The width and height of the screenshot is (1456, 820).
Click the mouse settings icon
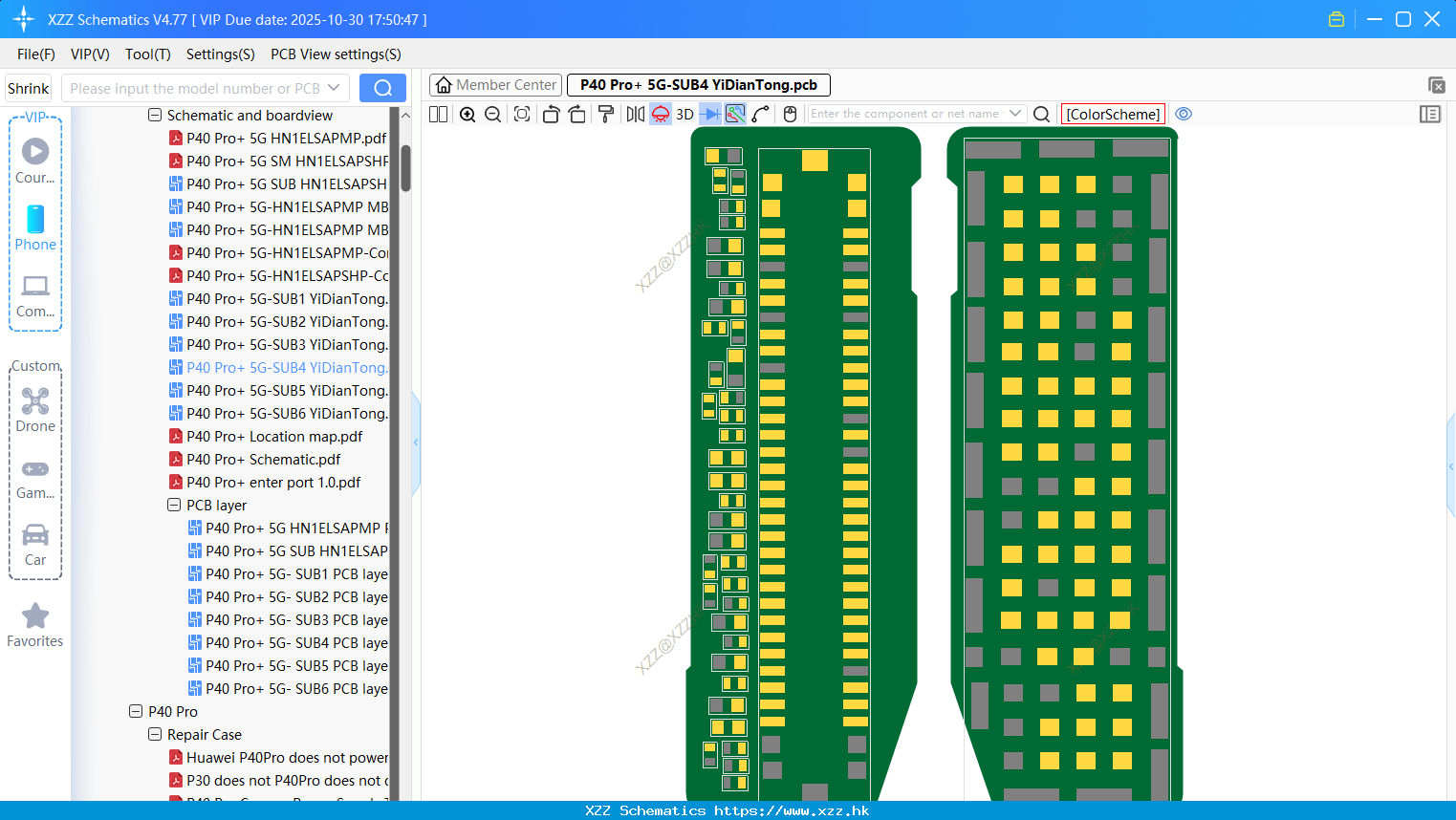coord(790,114)
